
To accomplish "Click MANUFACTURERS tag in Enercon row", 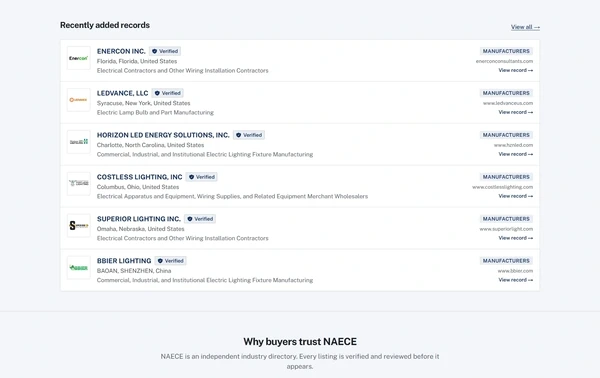I will tap(506, 51).
